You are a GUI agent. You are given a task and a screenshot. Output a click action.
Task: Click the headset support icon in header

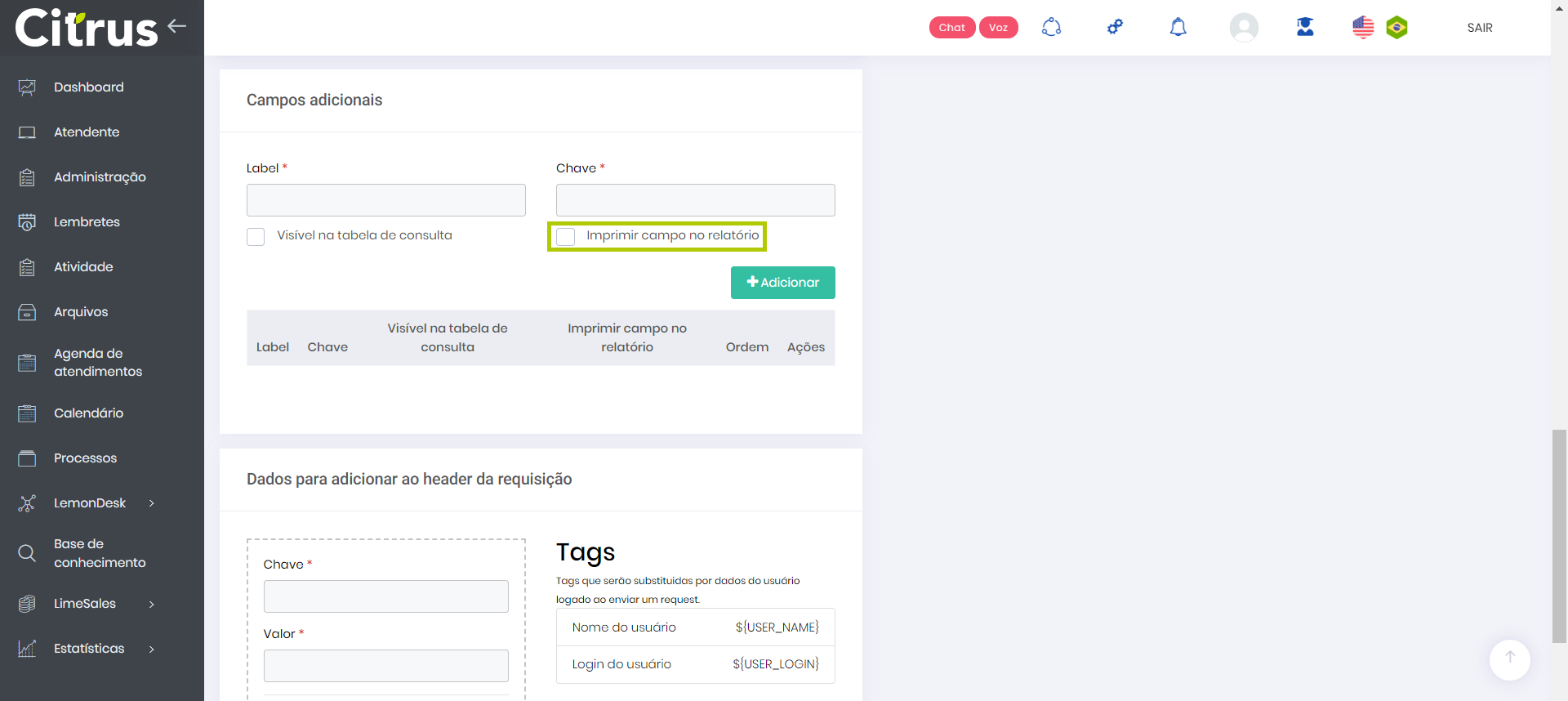(1051, 28)
